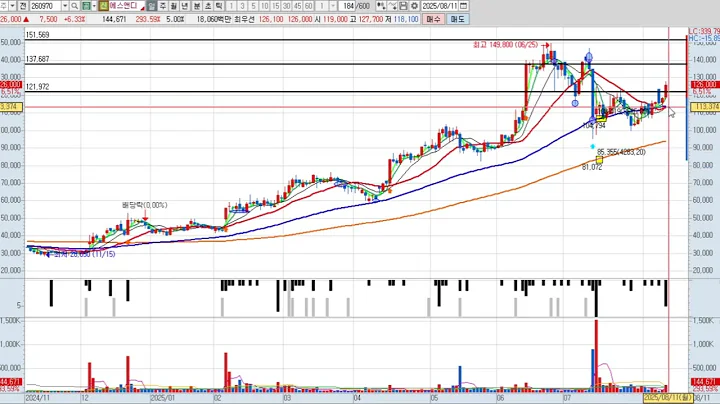This screenshot has height=404, width=720.
Task: Click the 81,072 annotation label
Action: pyautogui.click(x=592, y=168)
